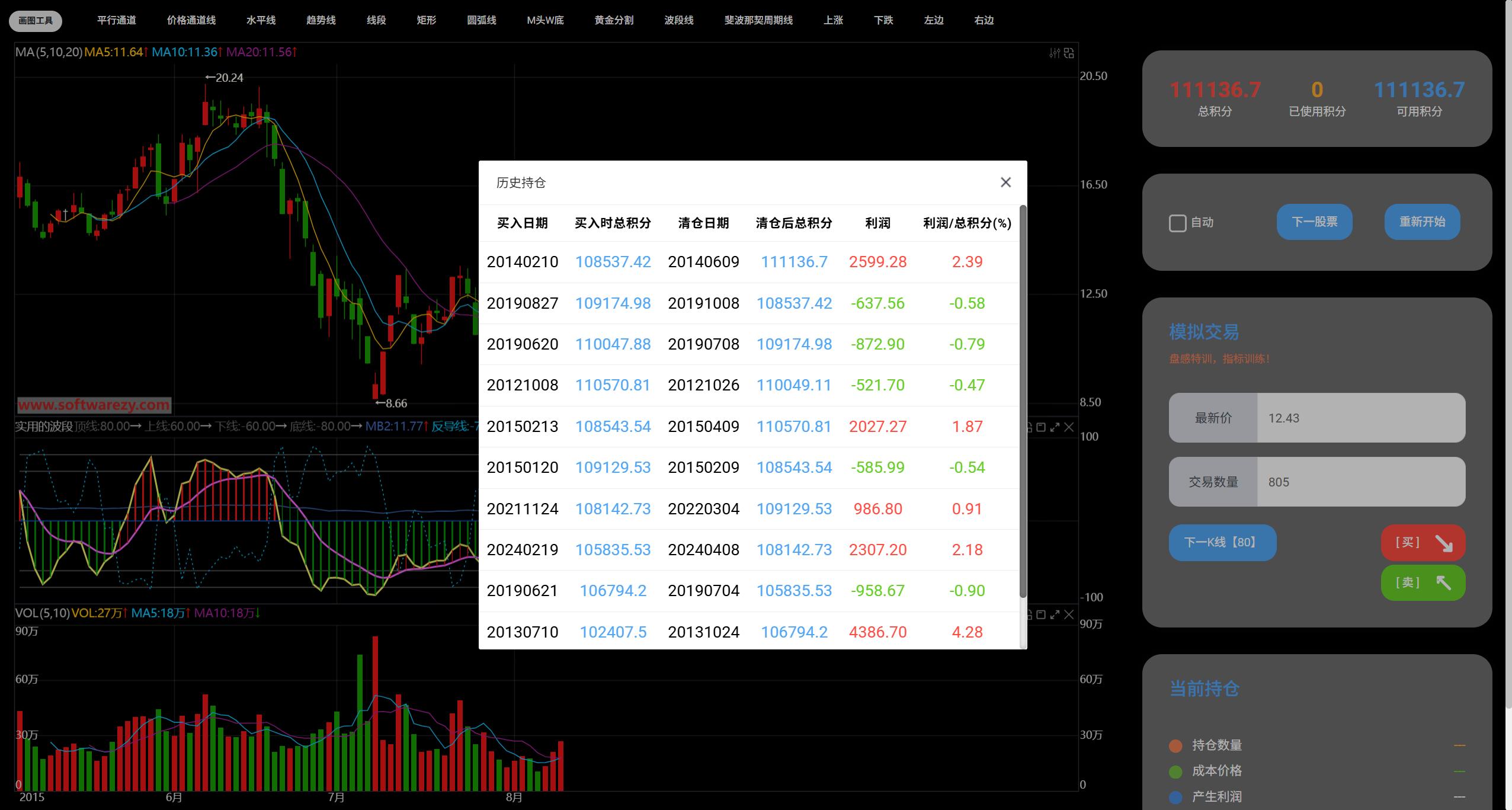The width and height of the screenshot is (1512, 810).
Task: Click the 清仓后总积分 column header
Action: coord(795,223)
